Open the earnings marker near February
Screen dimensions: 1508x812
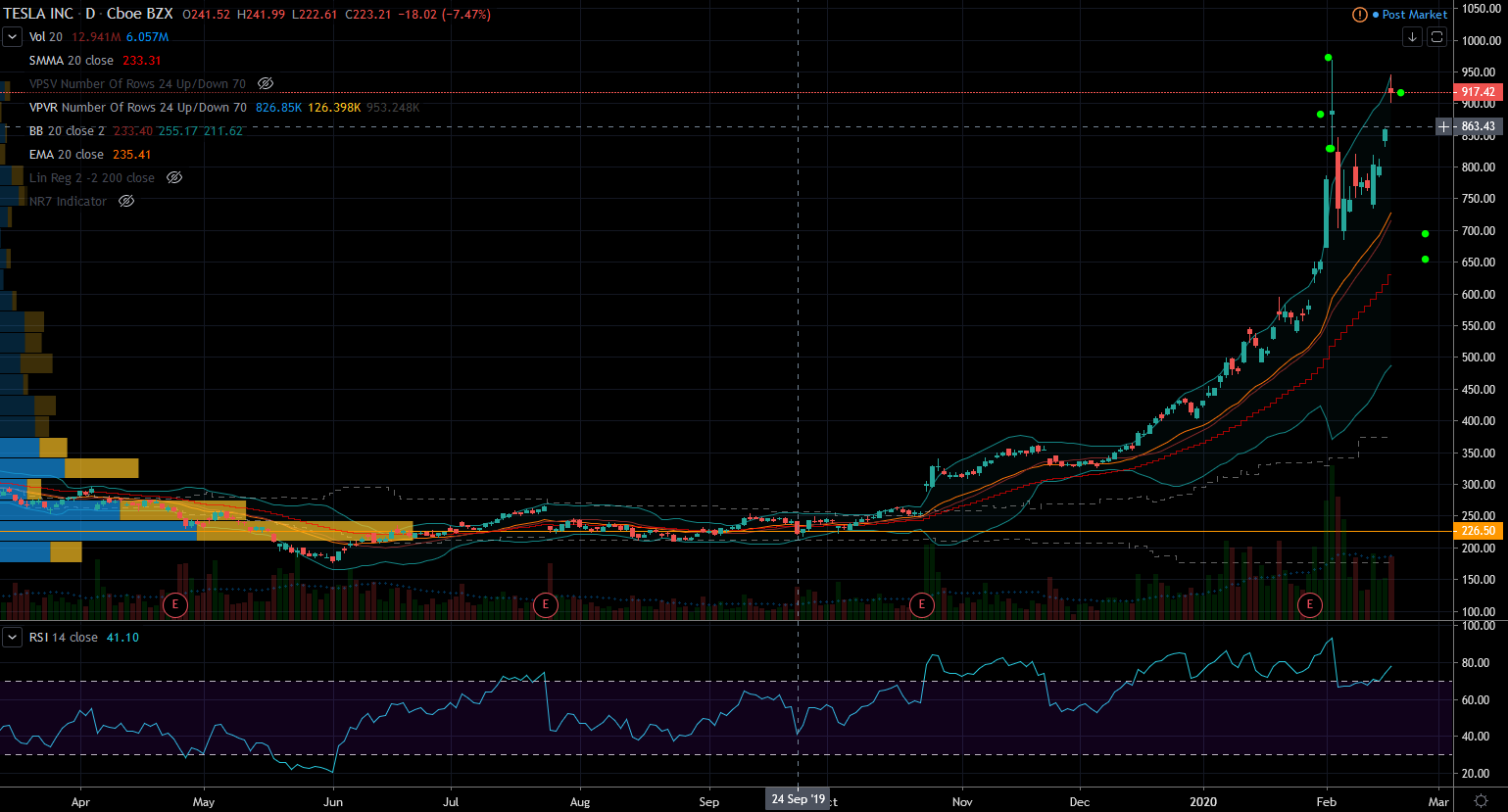tap(1309, 604)
